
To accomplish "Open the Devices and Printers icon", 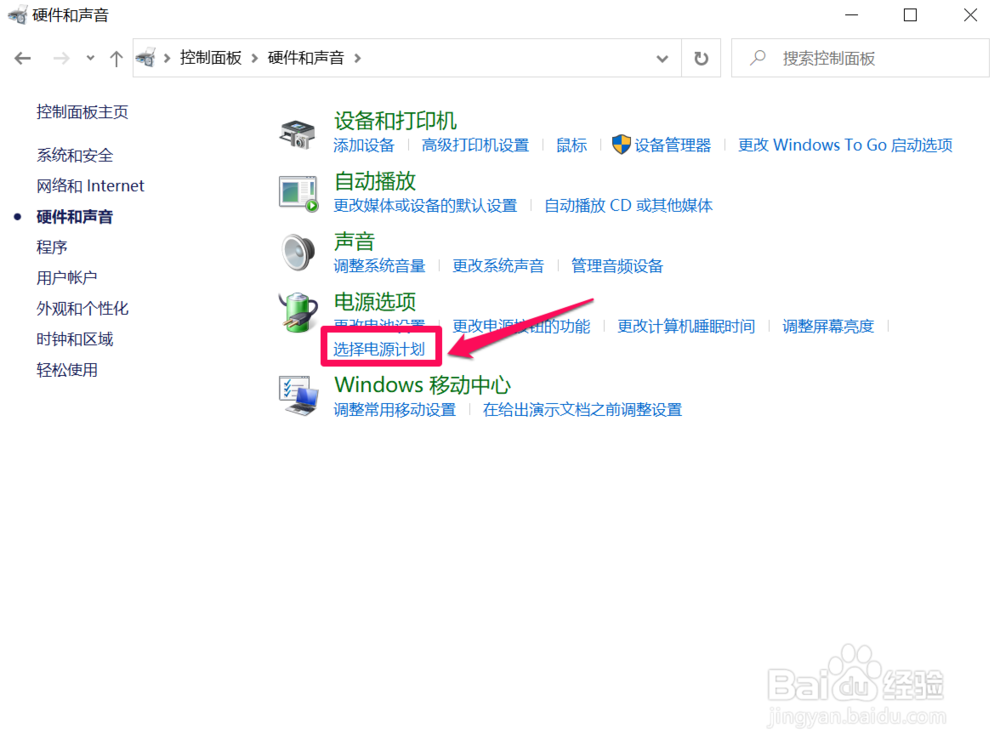I will pos(297,133).
